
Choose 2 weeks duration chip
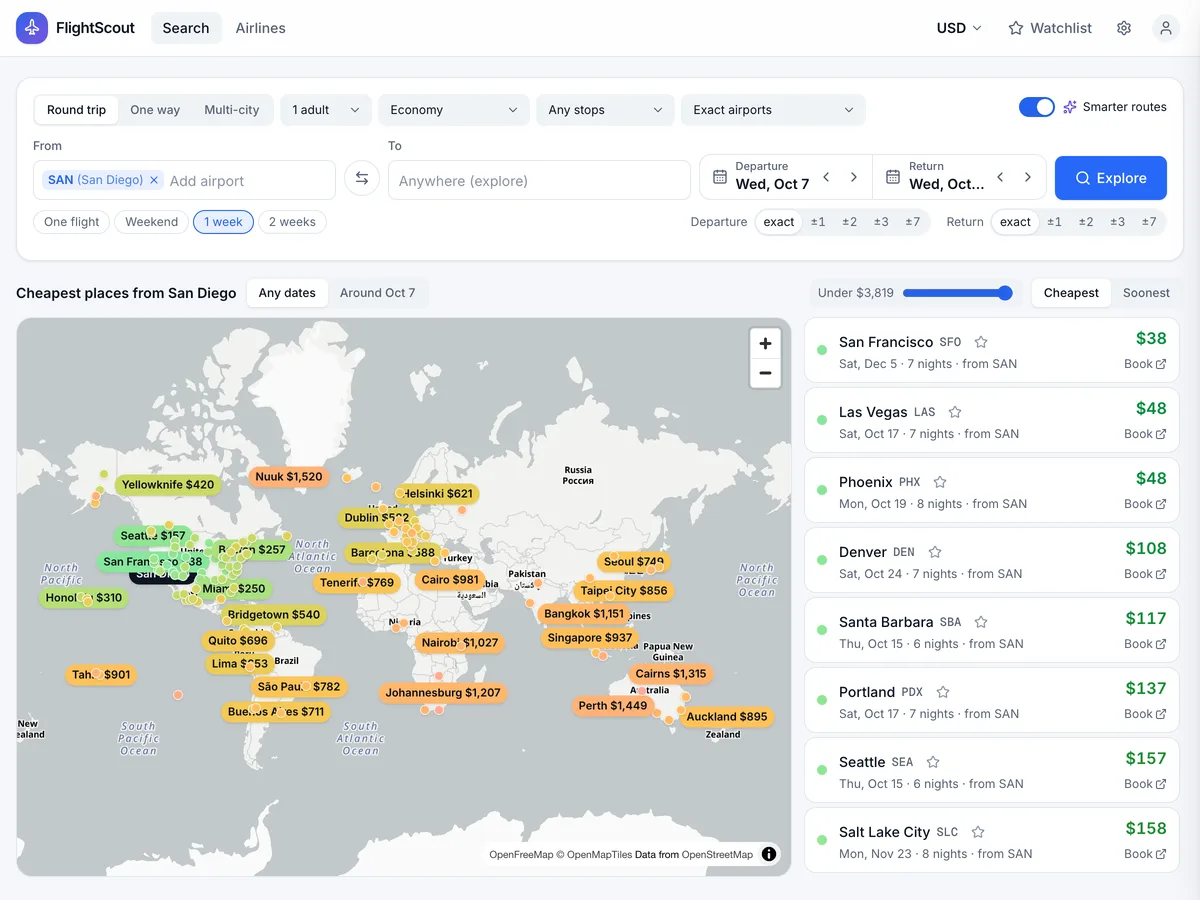click(292, 222)
